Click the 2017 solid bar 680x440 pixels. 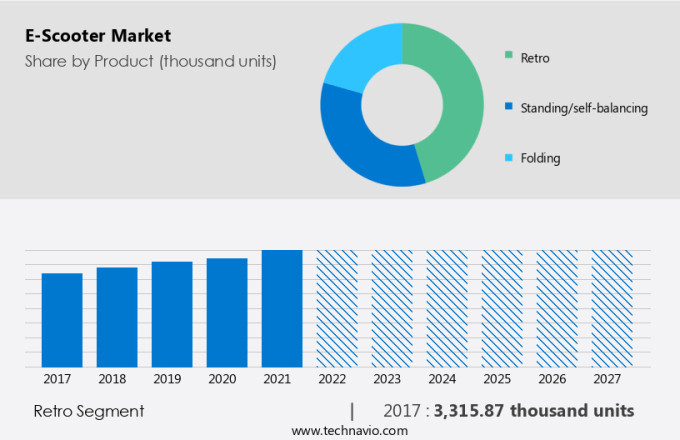click(x=62, y=320)
